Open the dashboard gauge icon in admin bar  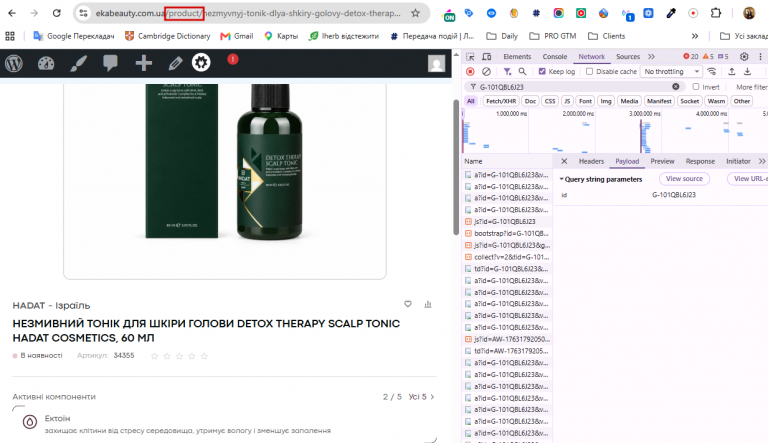click(x=46, y=63)
